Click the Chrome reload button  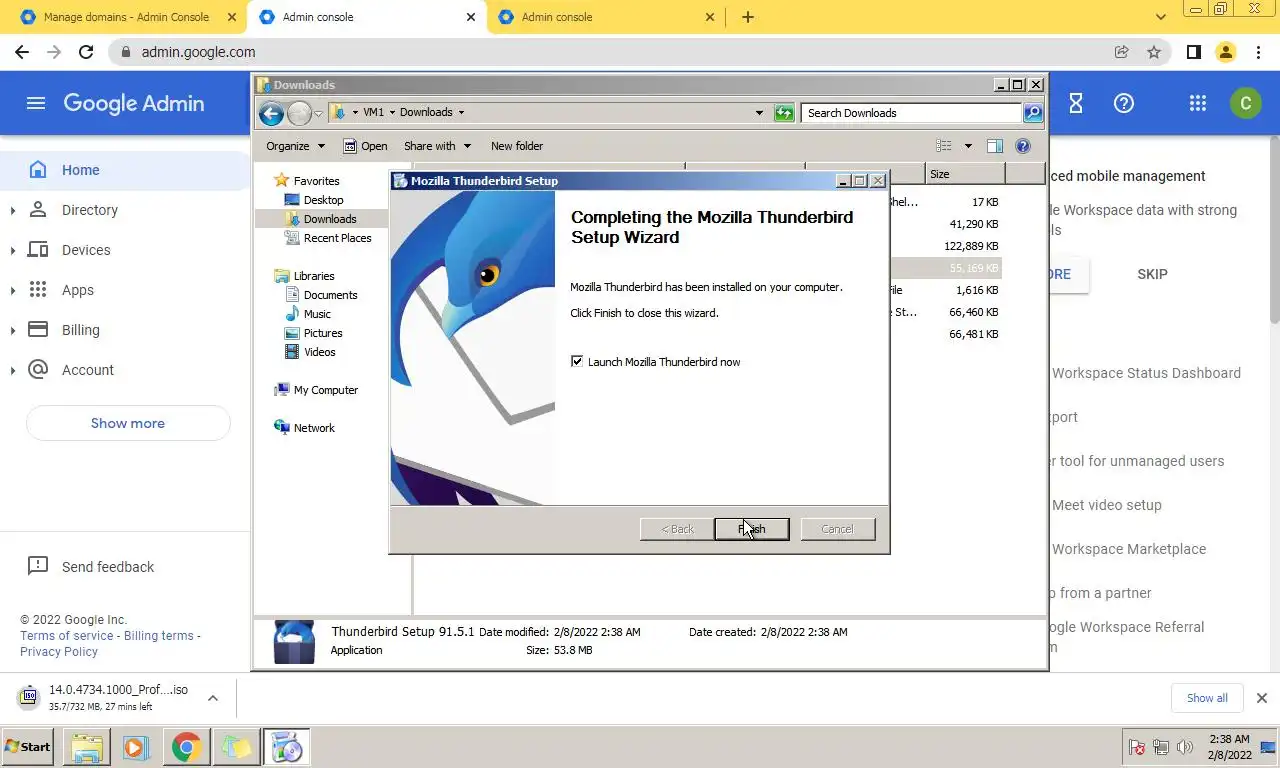[x=86, y=52]
